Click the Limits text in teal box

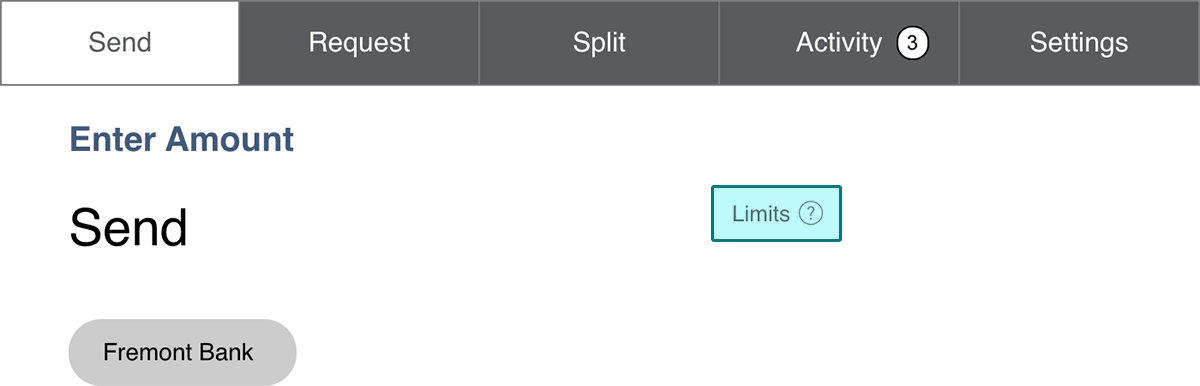[x=761, y=214]
